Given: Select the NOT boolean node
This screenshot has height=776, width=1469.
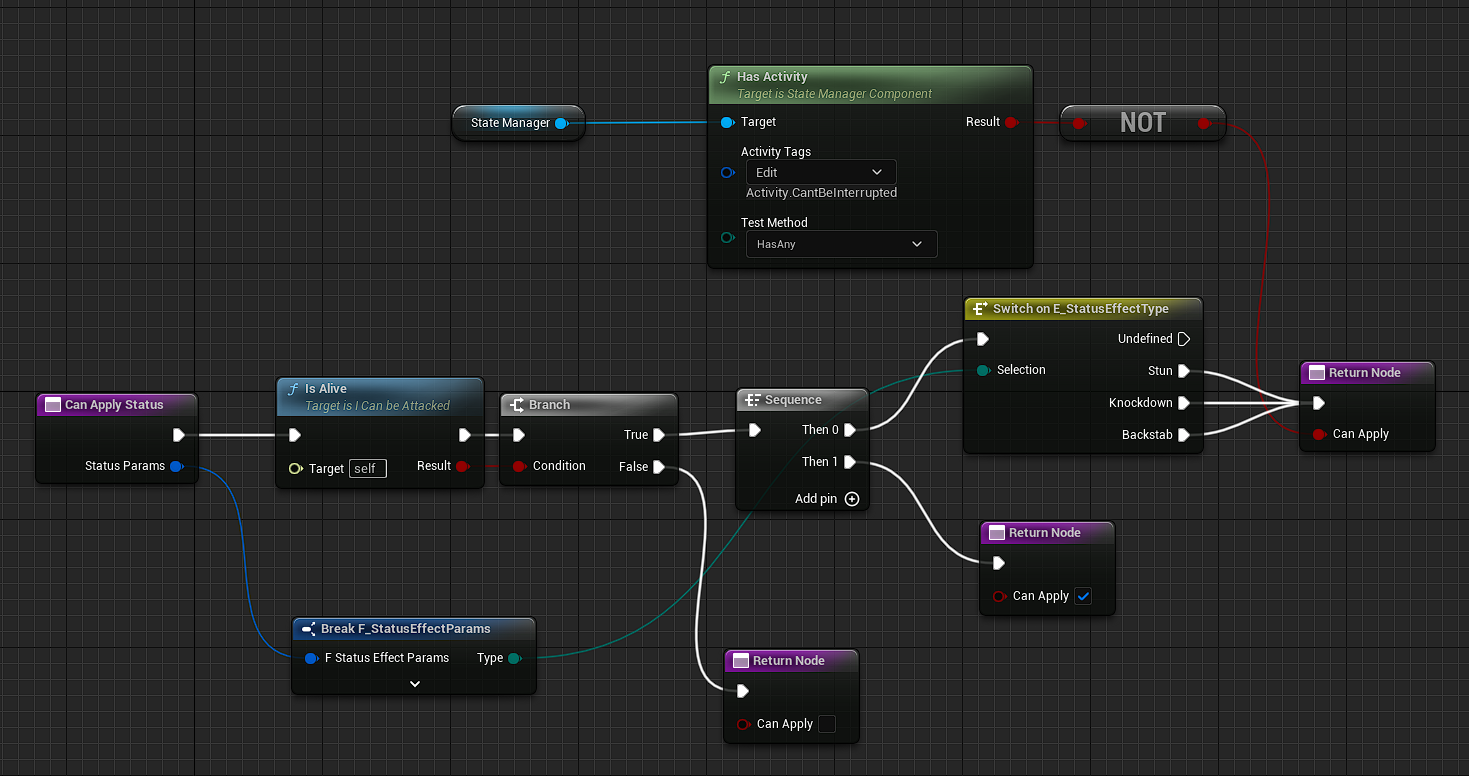Looking at the screenshot, I should [x=1142, y=123].
